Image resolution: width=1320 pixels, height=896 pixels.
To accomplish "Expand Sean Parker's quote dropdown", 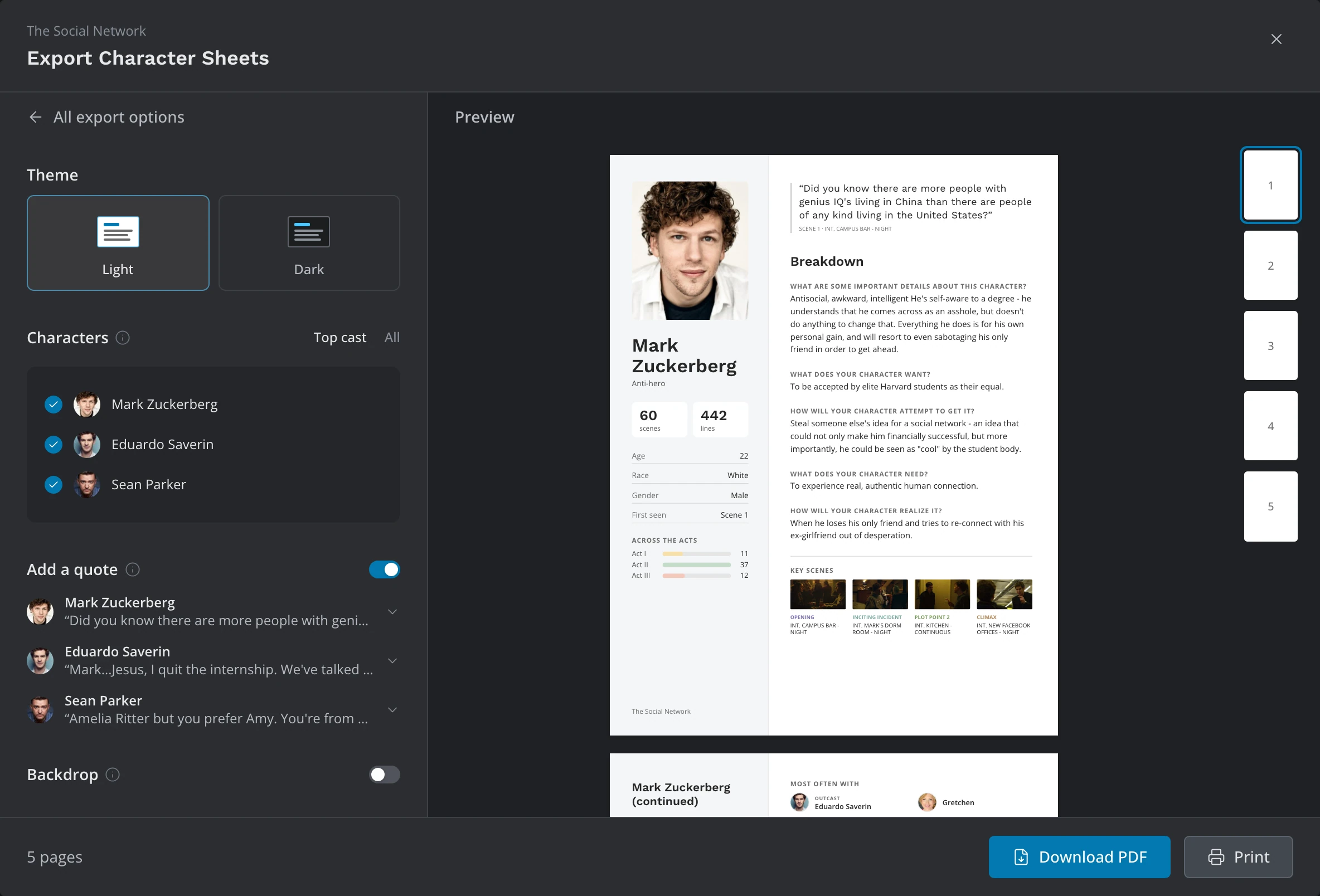I will pos(392,710).
